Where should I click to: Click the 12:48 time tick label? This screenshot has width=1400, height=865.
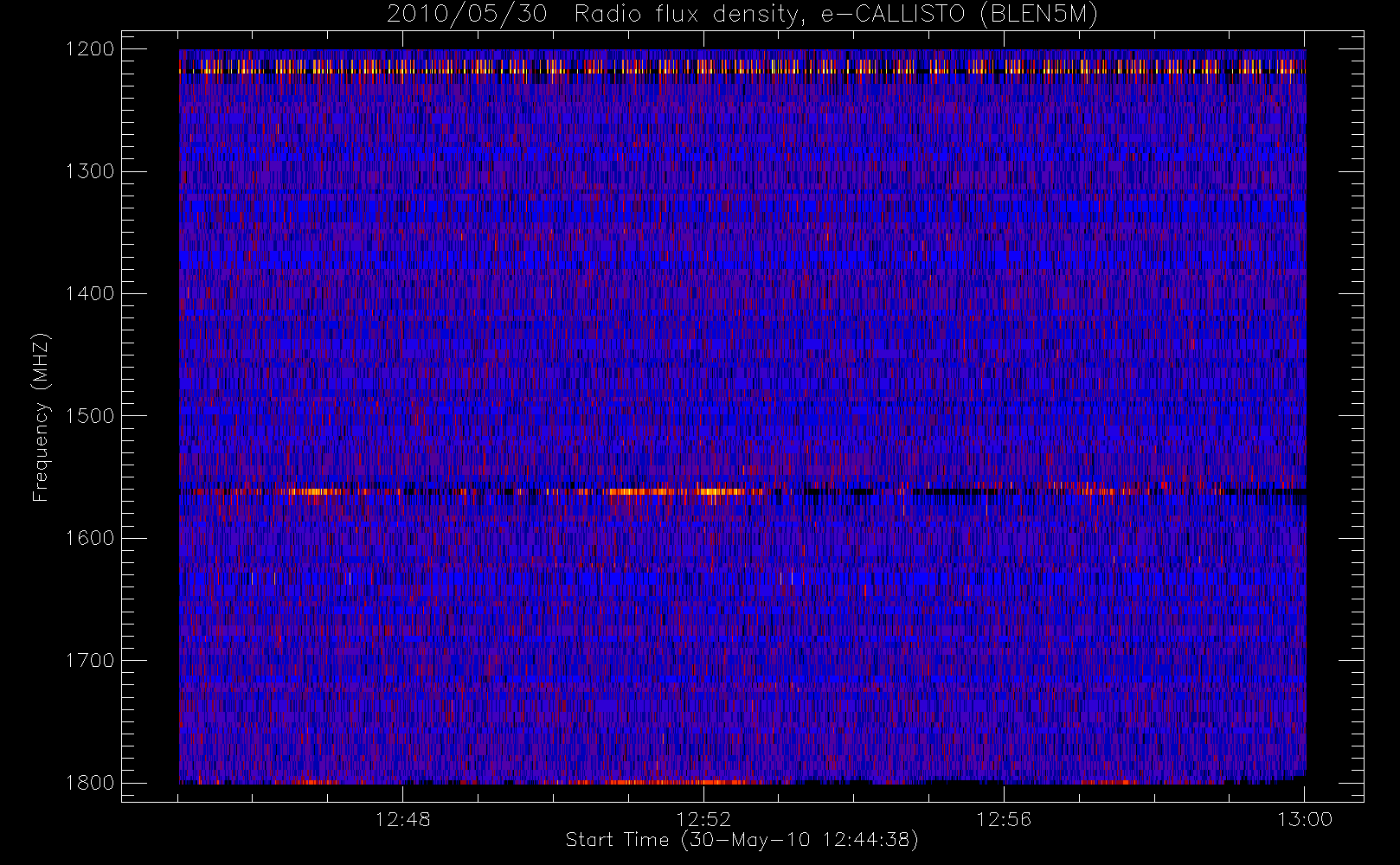point(403,818)
